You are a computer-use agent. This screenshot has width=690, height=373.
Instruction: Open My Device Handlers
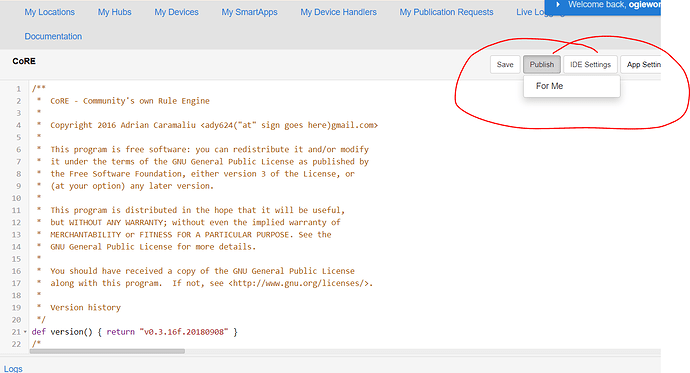coord(338,12)
